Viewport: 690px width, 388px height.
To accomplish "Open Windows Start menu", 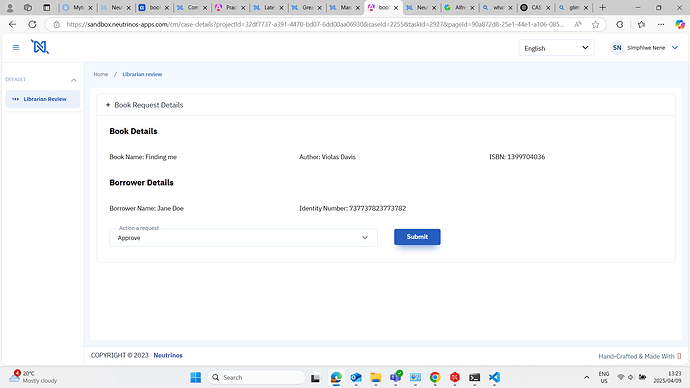I will click(x=195, y=377).
